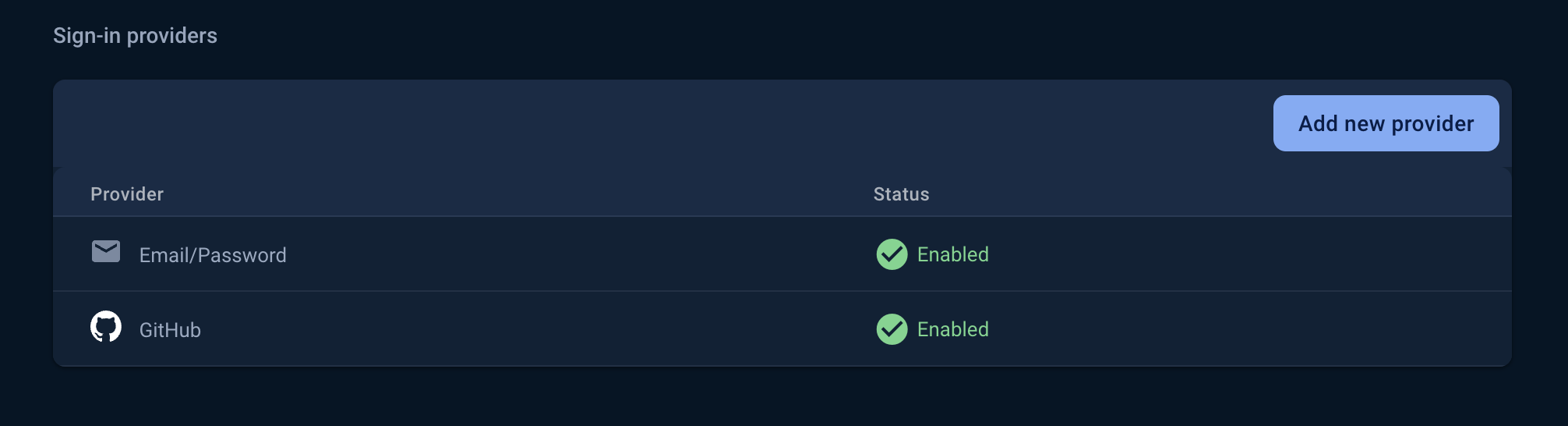Click empty space between Provider and Status headers

point(518,194)
